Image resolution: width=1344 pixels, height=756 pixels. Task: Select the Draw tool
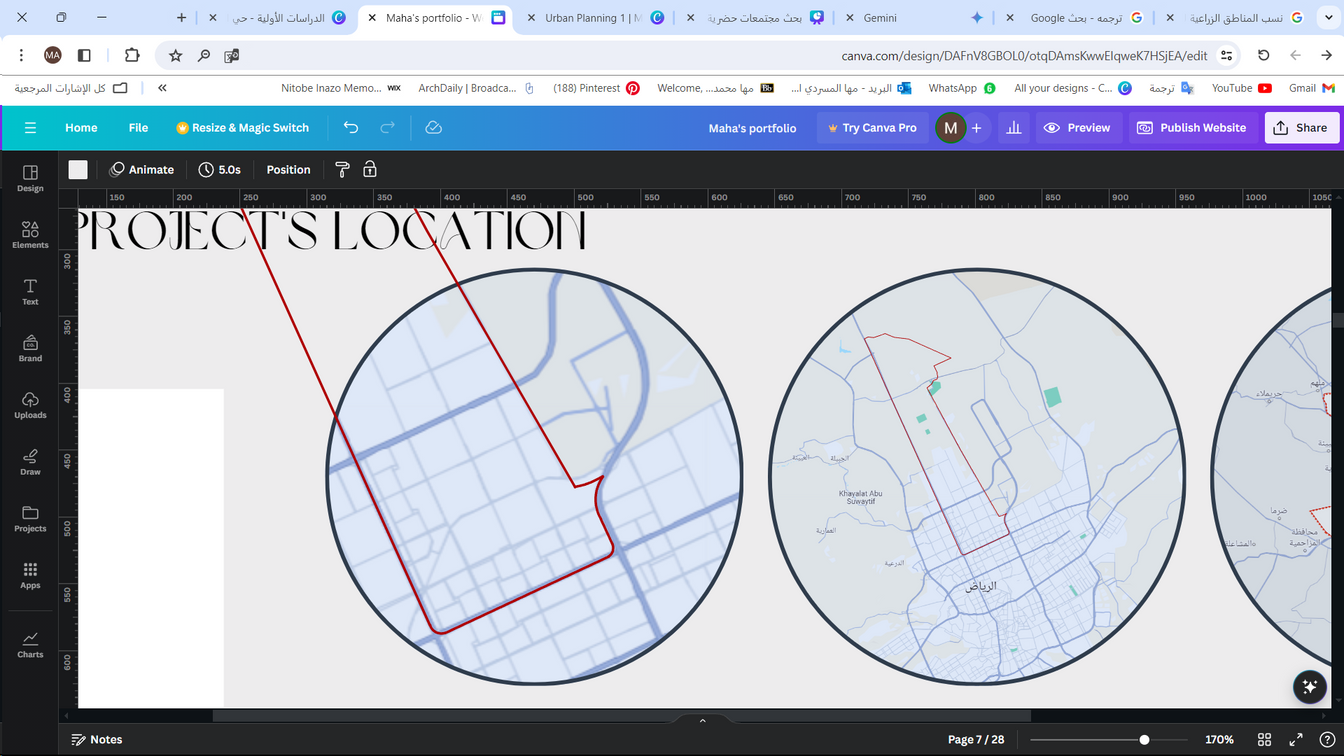tap(30, 462)
